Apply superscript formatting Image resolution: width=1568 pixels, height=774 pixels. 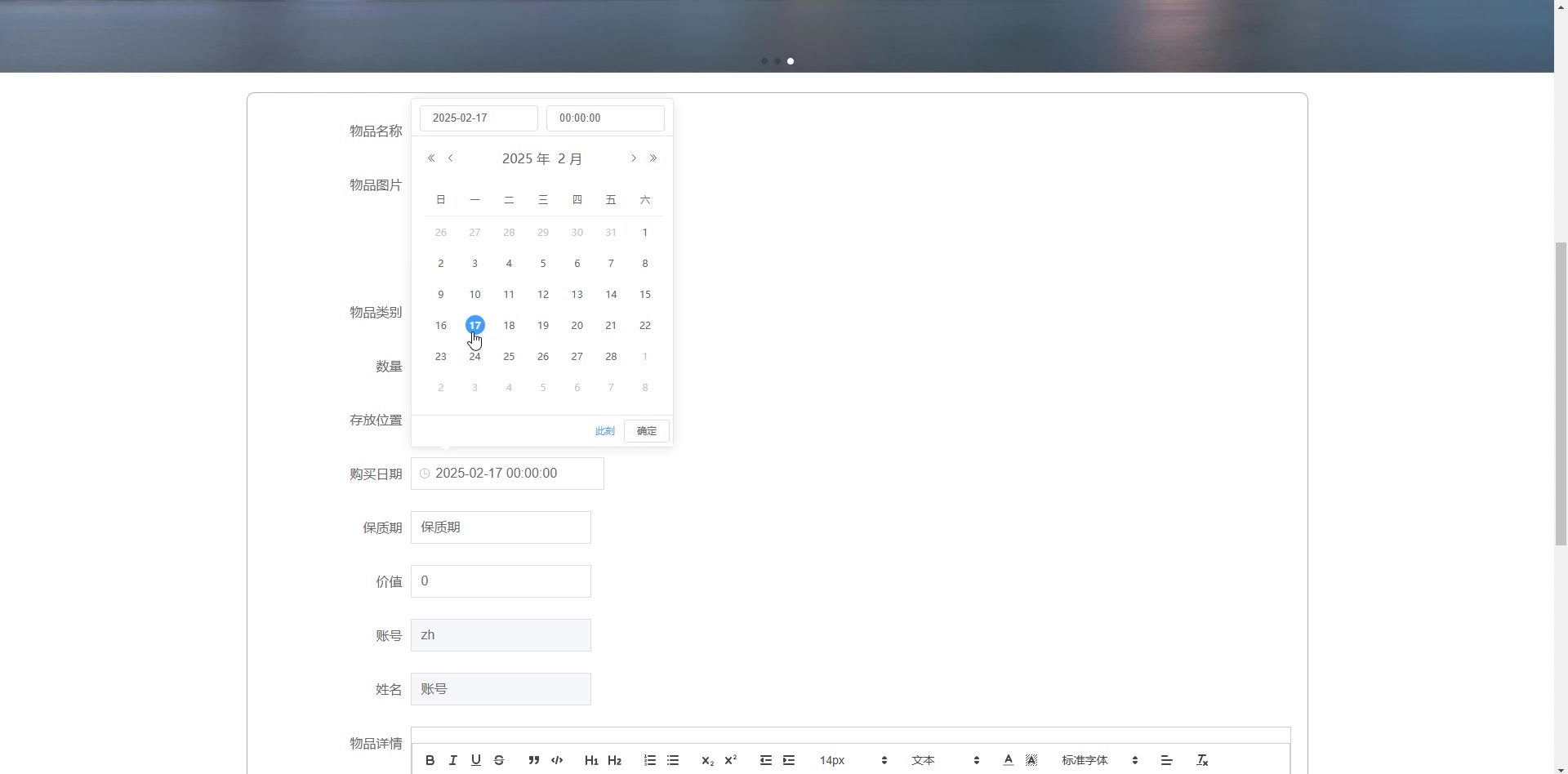[731, 760]
